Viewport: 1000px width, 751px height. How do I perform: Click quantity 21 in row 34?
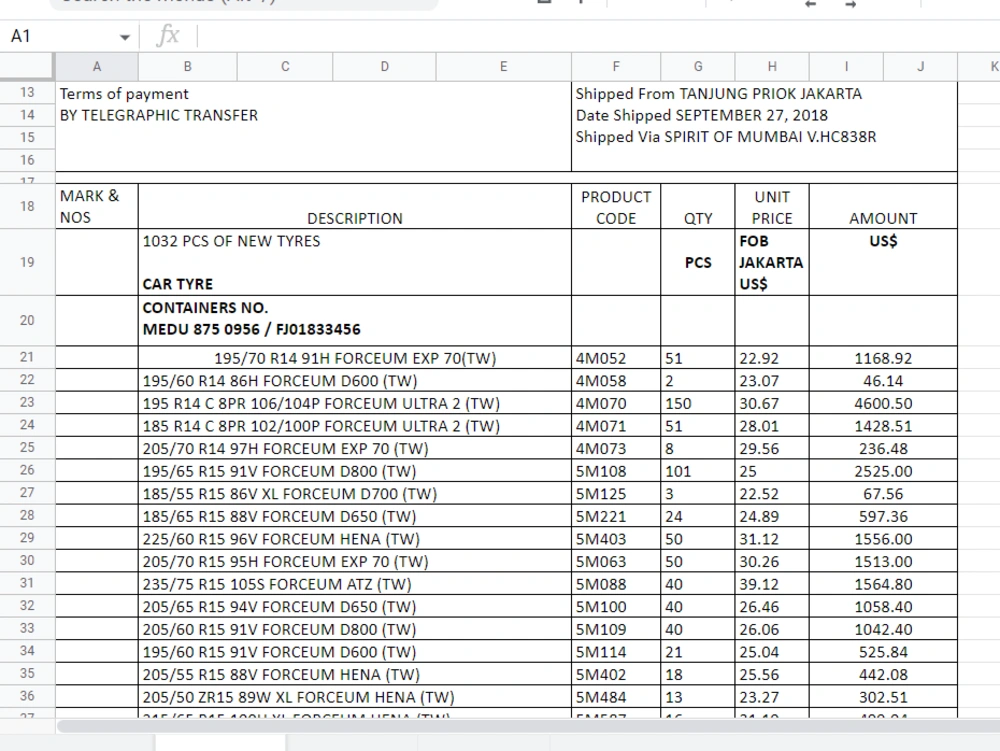[698, 652]
